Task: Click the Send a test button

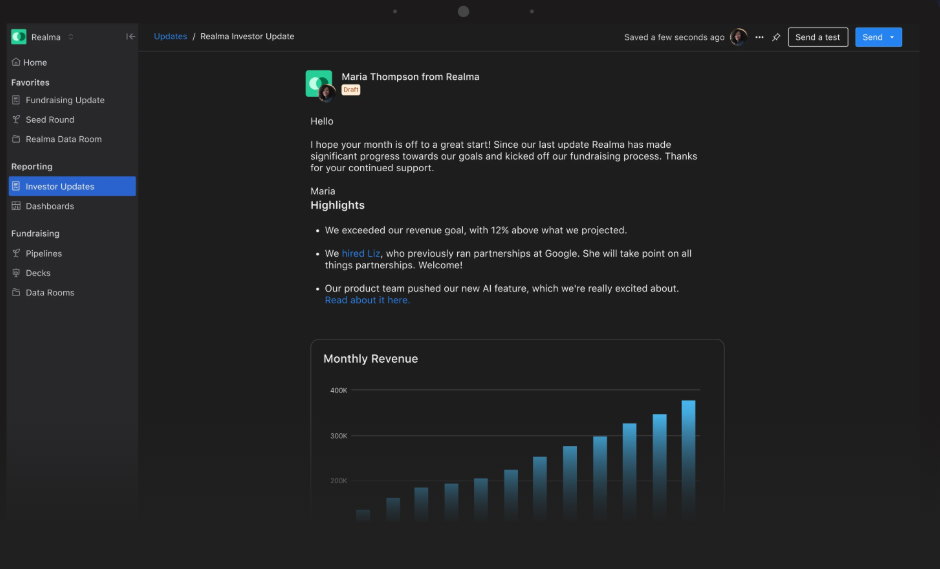Action: pos(818,37)
